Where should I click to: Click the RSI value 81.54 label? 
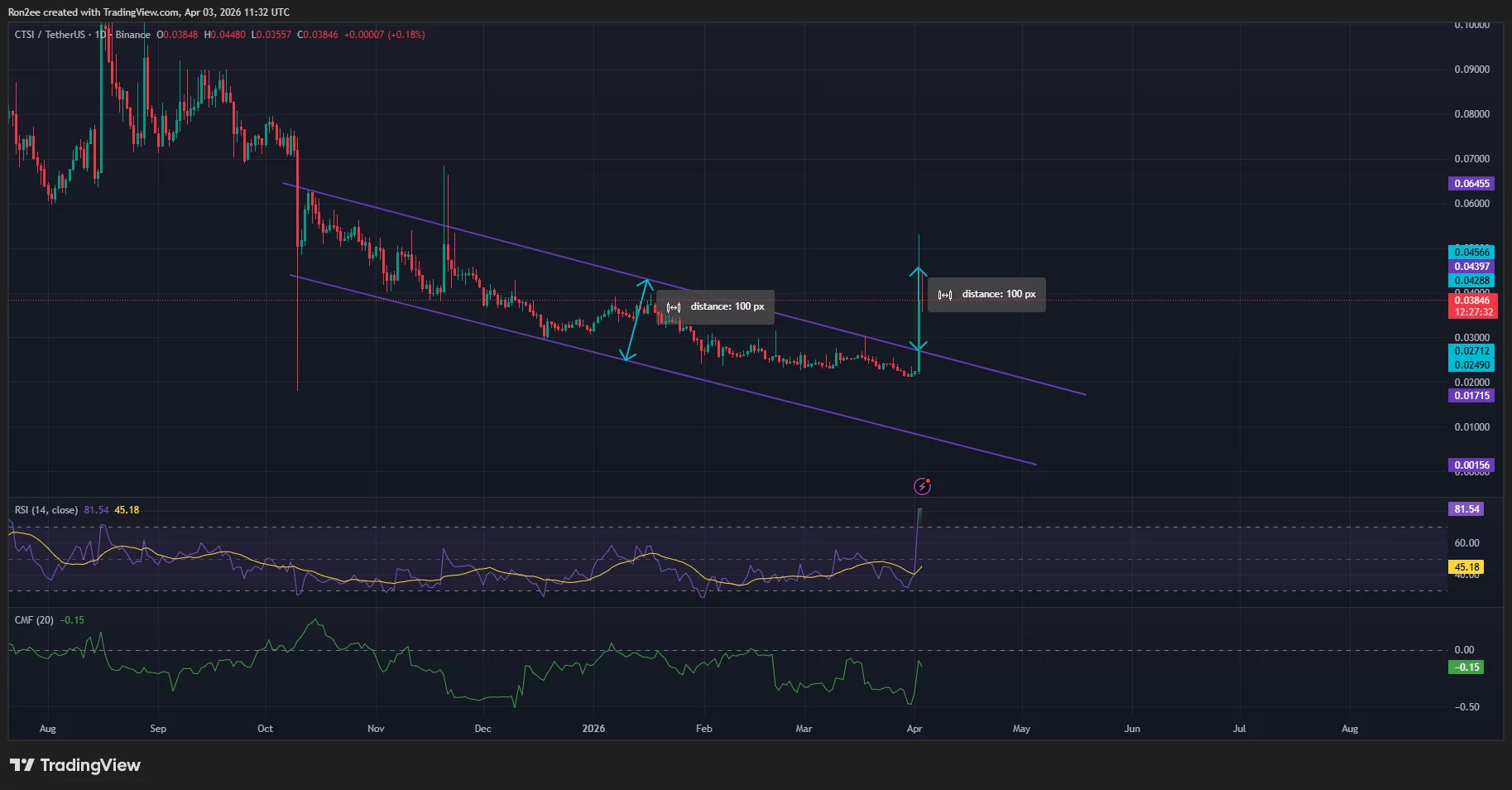click(x=1466, y=509)
